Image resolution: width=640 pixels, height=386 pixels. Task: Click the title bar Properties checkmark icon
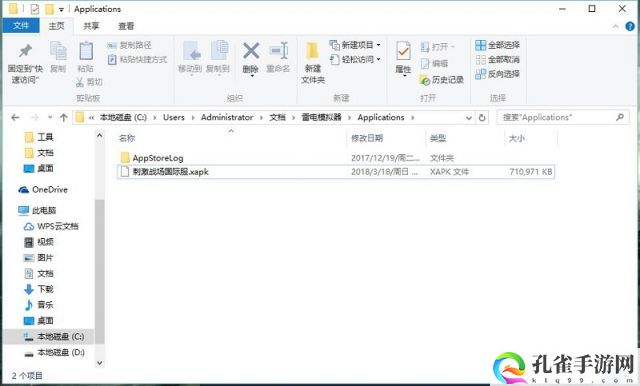(x=35, y=9)
